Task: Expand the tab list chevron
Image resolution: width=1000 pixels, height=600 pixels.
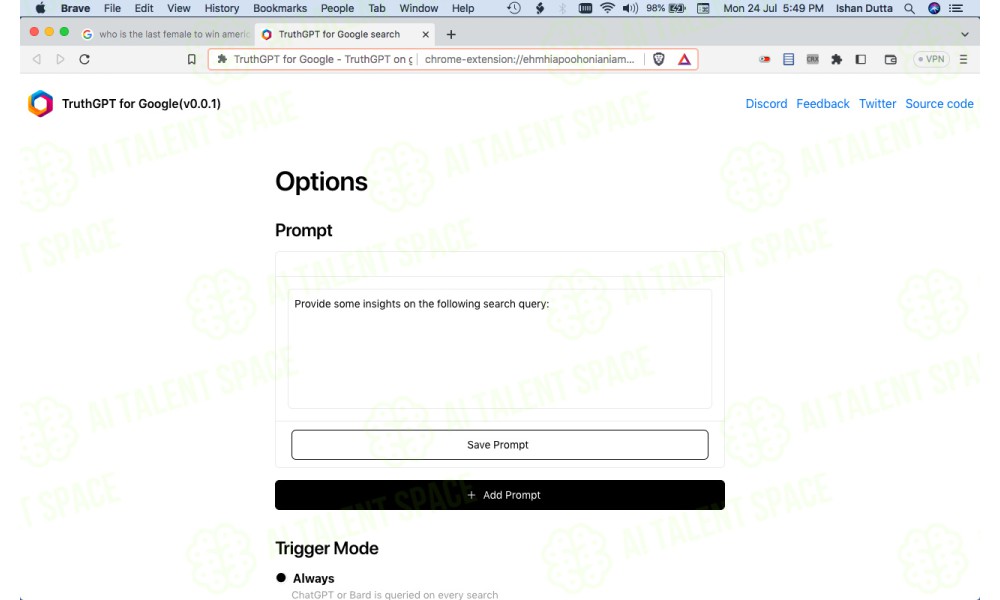Action: 965,34
